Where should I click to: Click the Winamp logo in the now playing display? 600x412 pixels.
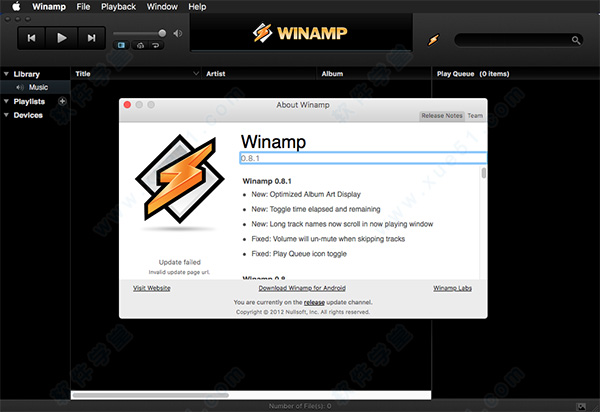pos(300,33)
